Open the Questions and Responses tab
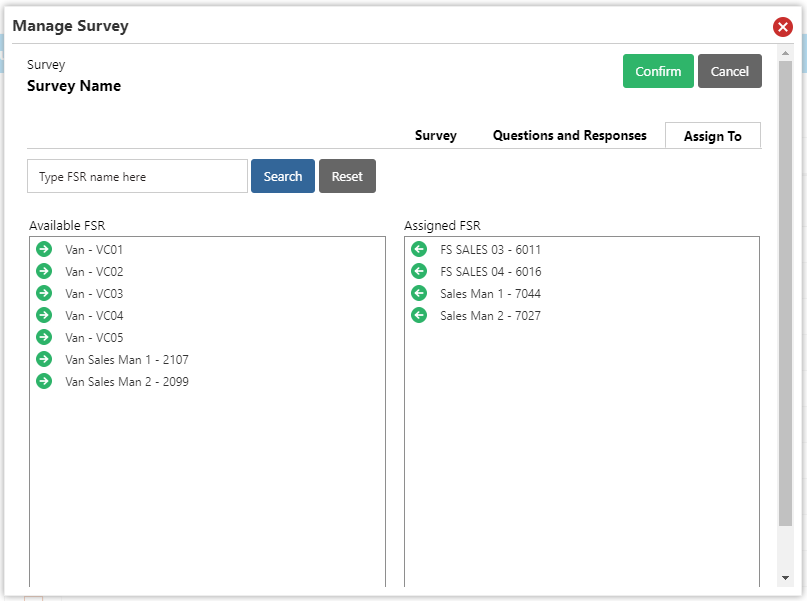Viewport: 807px width, 601px height. 569,135
